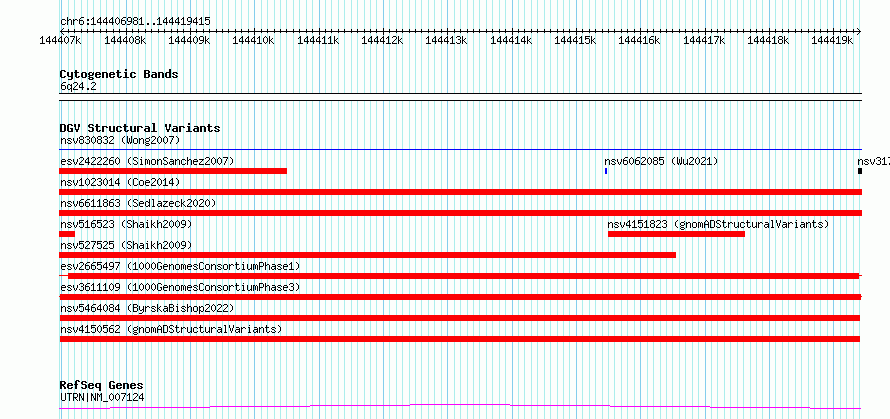Click the nsv6611863 (Sedlazeck2020) label
Viewport: 890px width, 419px height.
tap(138, 203)
